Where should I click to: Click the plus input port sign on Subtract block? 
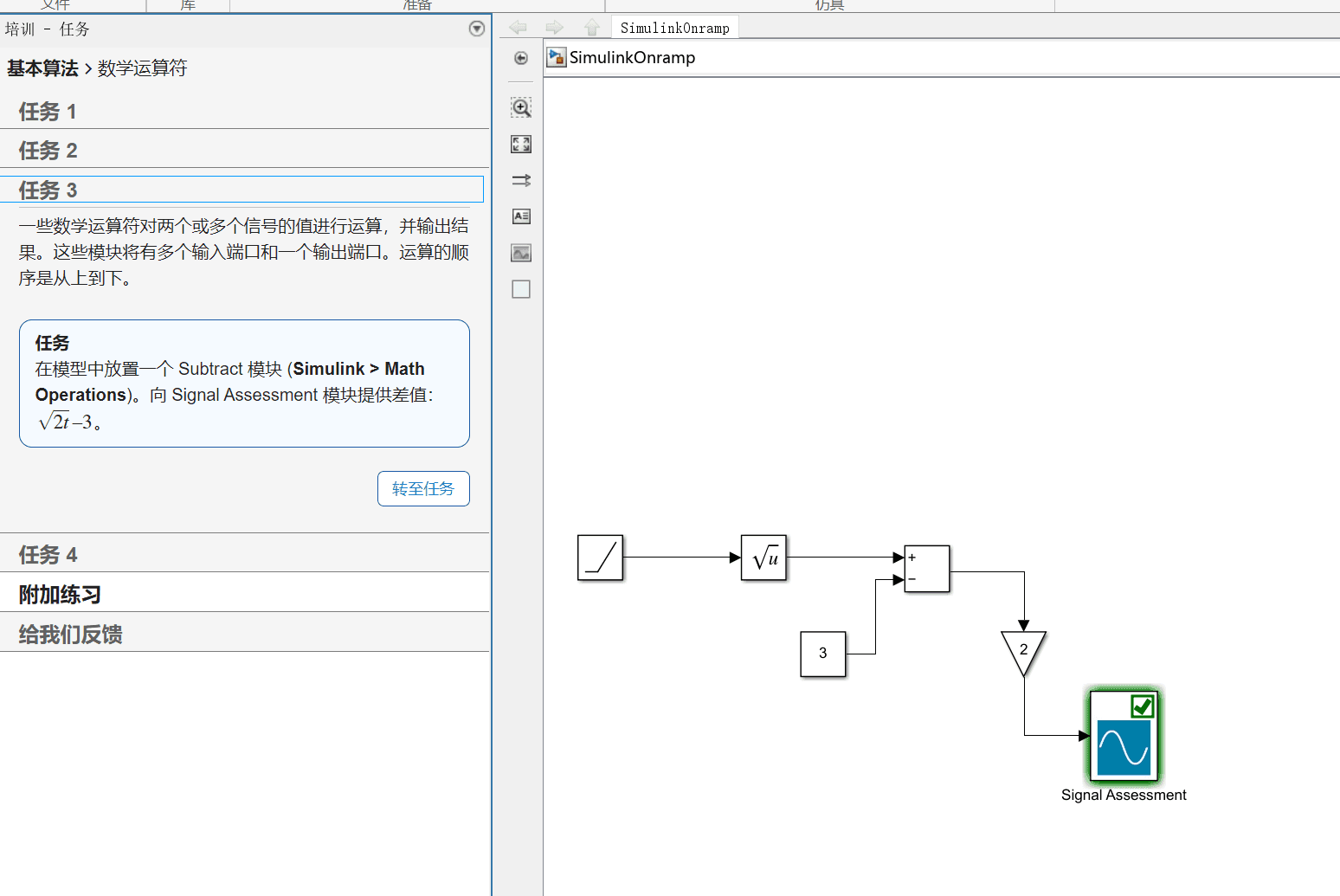(912, 558)
